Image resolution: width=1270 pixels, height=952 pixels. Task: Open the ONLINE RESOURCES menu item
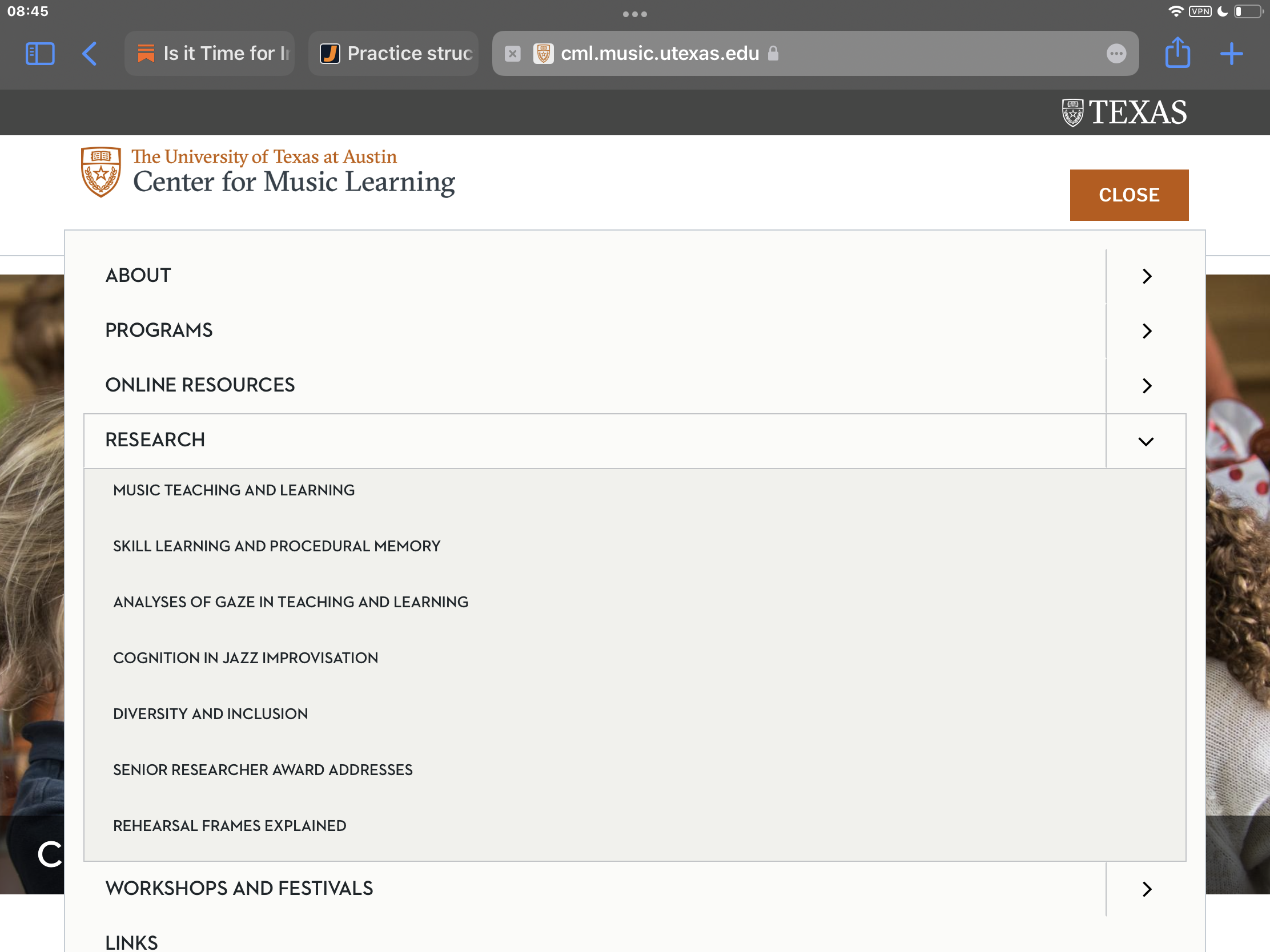click(x=200, y=385)
